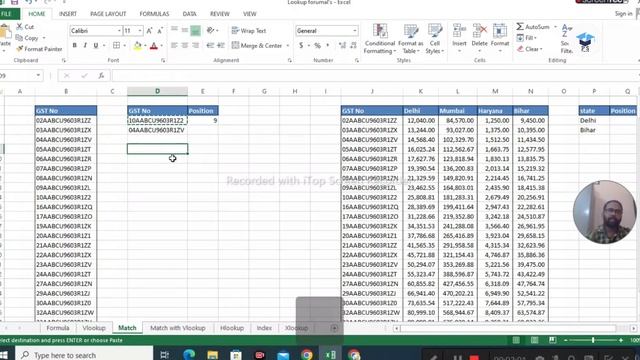Switch to the DATA tab
Viewport: 640px width, 360px height.
click(x=189, y=14)
